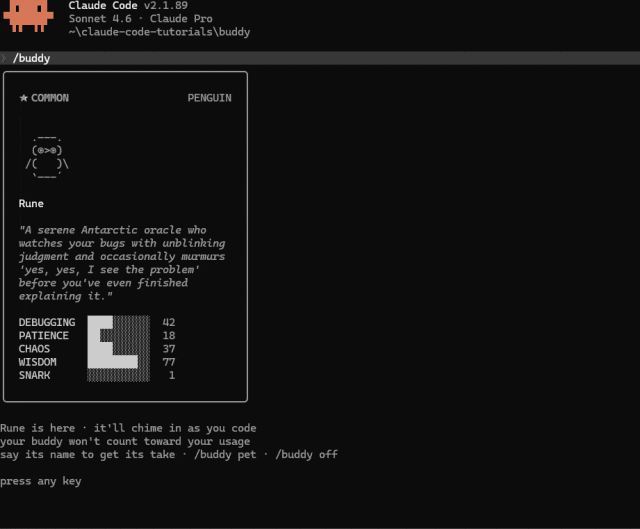Click the star icon beside COMMON
This screenshot has width=640, height=529.
coord(24,98)
